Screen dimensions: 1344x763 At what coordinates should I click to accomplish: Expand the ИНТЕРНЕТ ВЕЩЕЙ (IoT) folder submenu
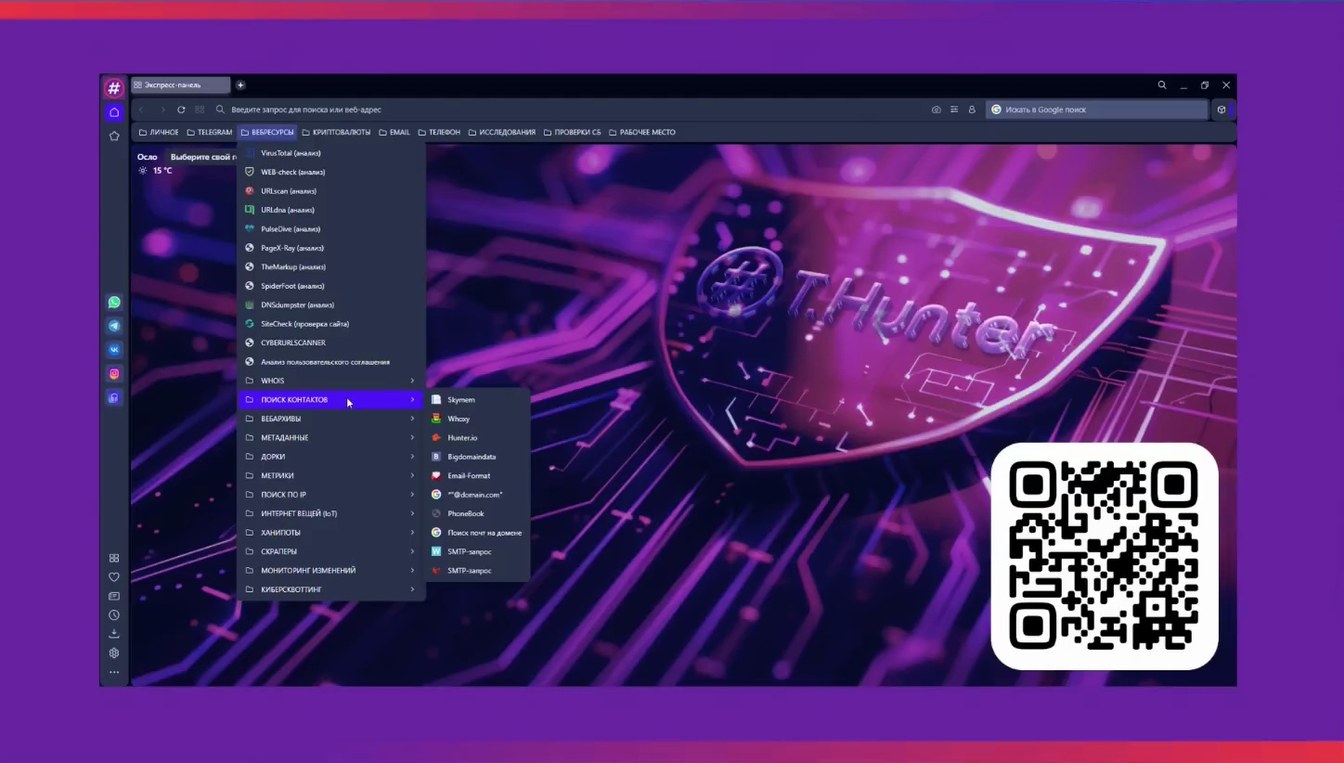coord(331,514)
